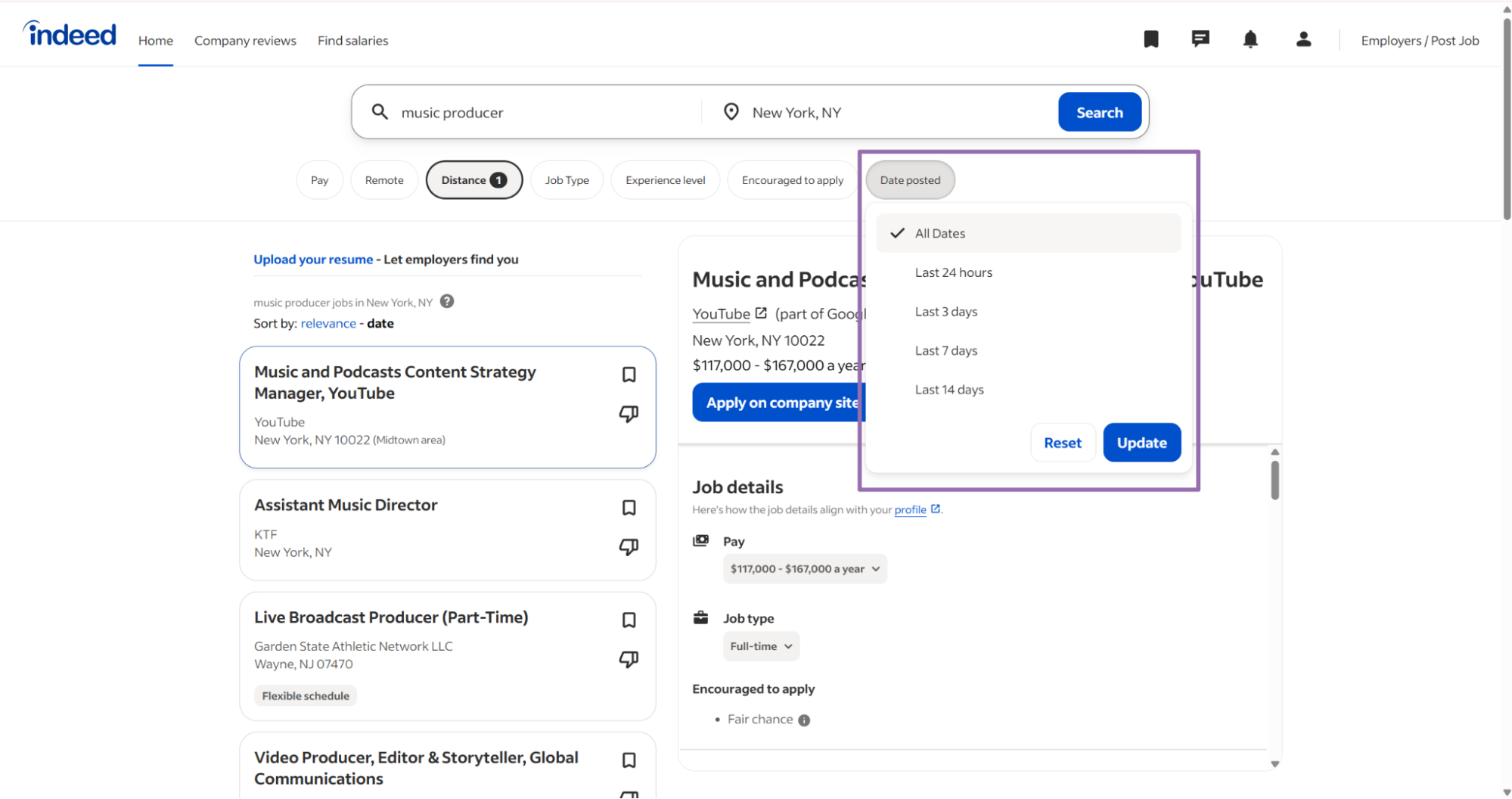This screenshot has height=799, width=1512.
Task: Select the Last 14 days option
Action: click(x=1028, y=390)
